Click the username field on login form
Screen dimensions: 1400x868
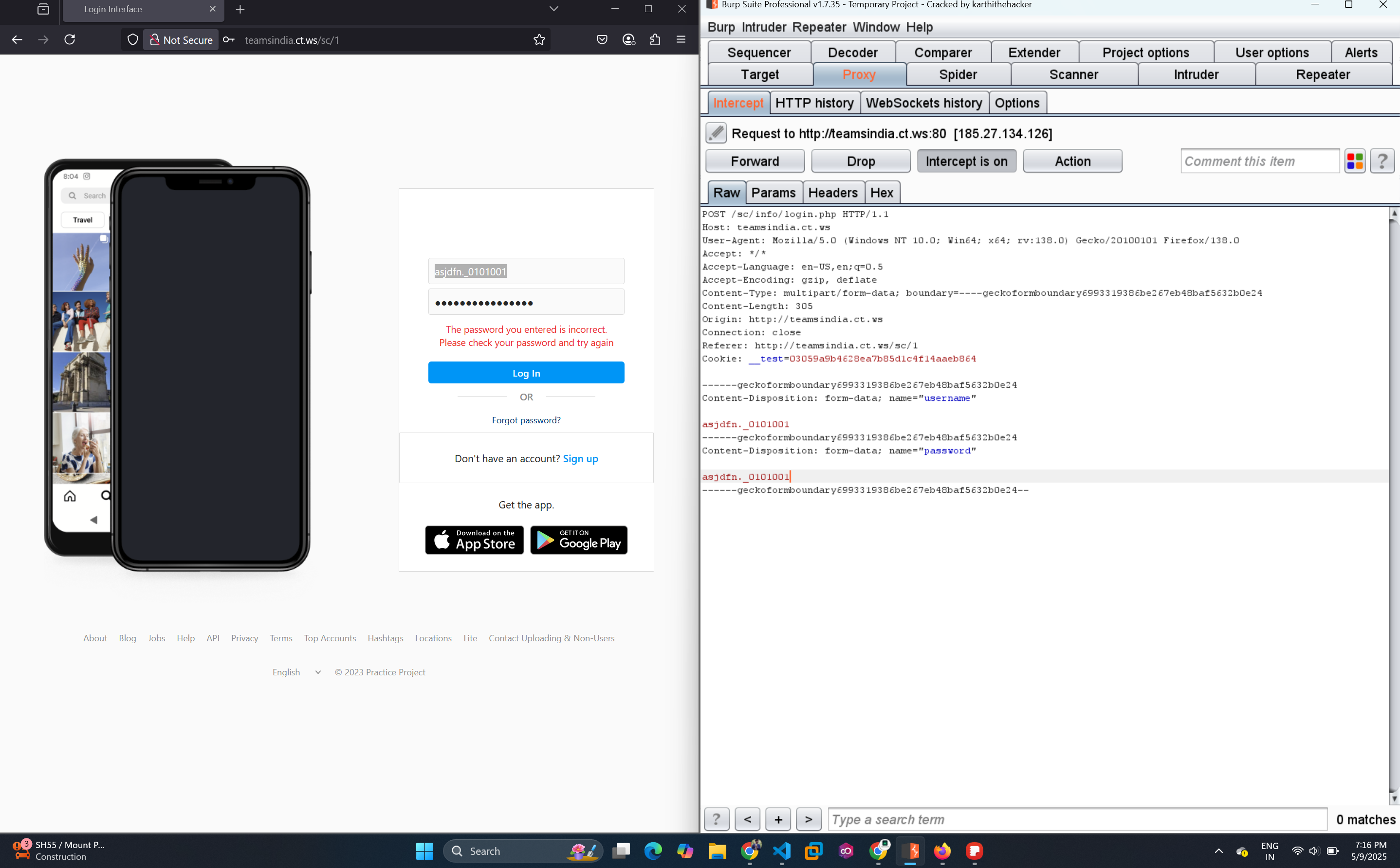526,271
